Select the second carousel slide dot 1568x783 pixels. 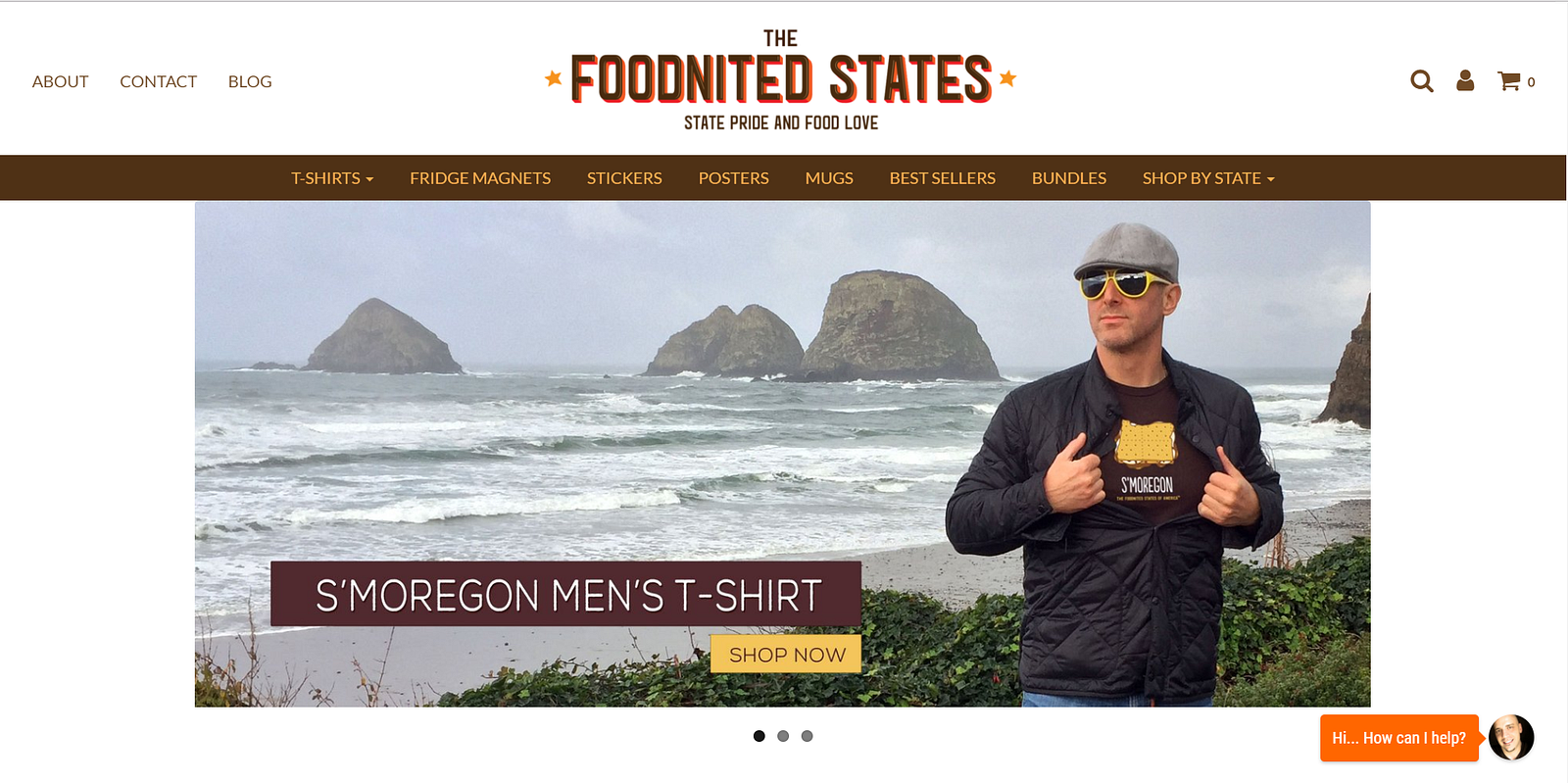pyautogui.click(x=783, y=736)
